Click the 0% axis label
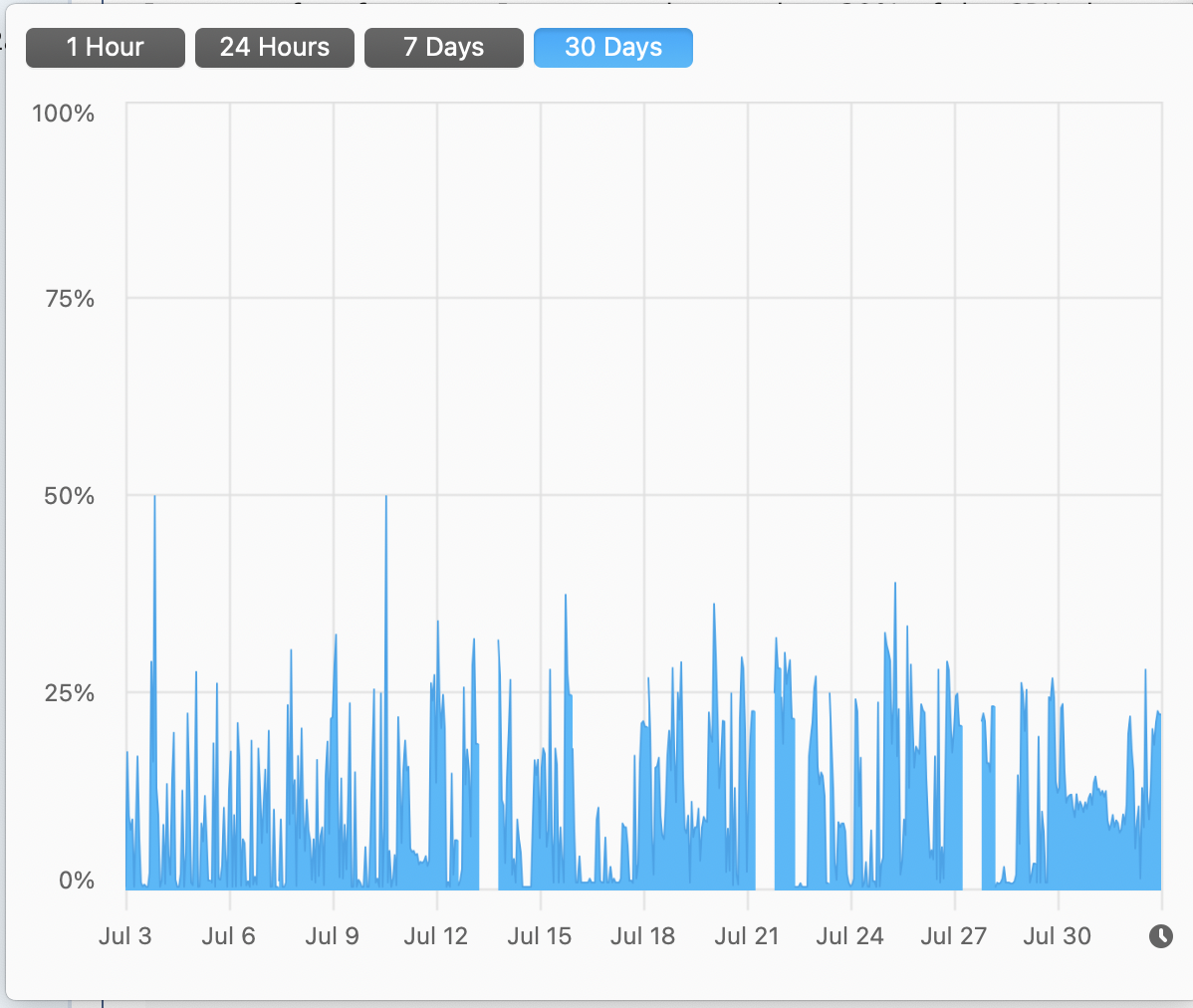Image resolution: width=1193 pixels, height=1008 pixels. [x=77, y=881]
